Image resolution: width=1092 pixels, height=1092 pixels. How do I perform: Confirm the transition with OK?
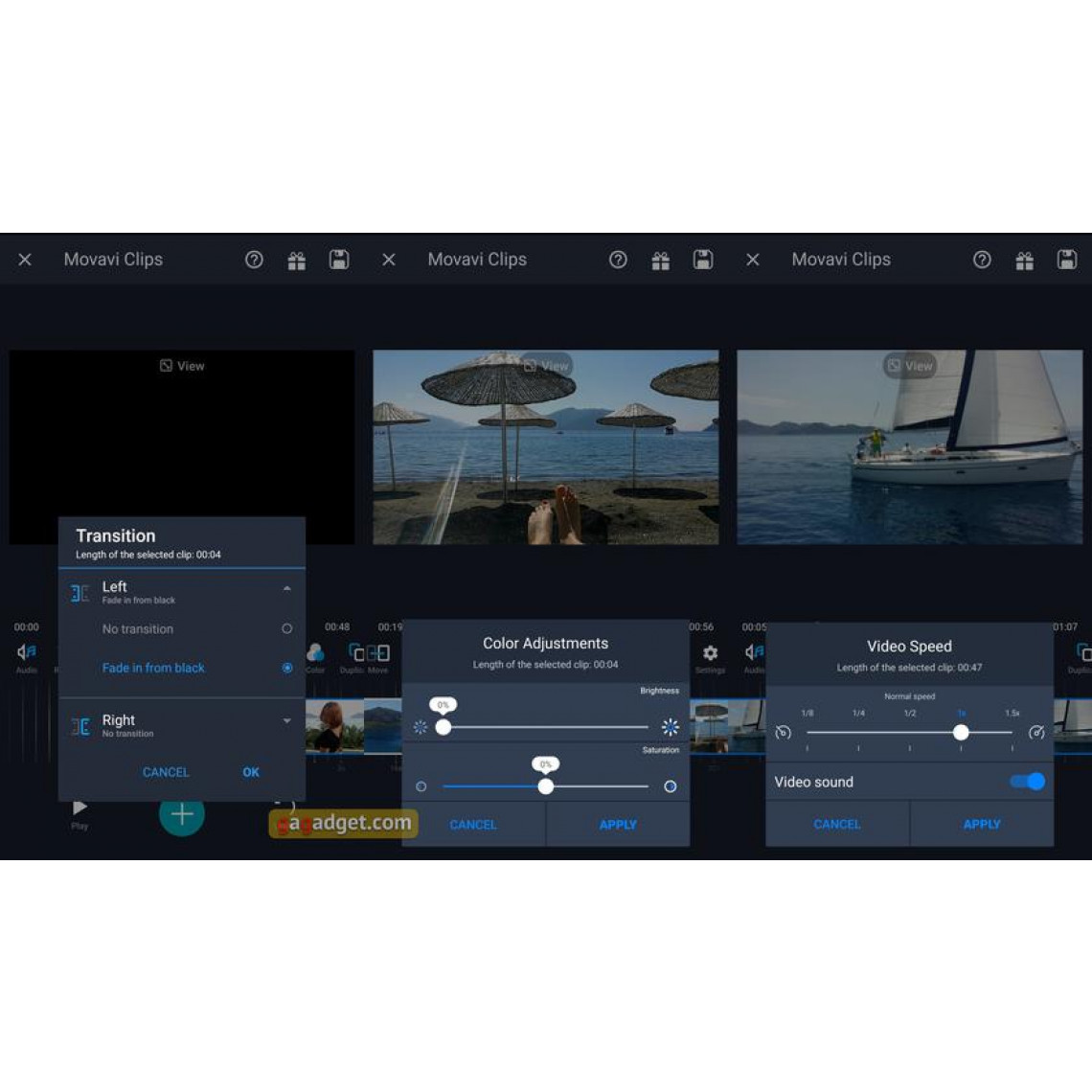coord(251,772)
